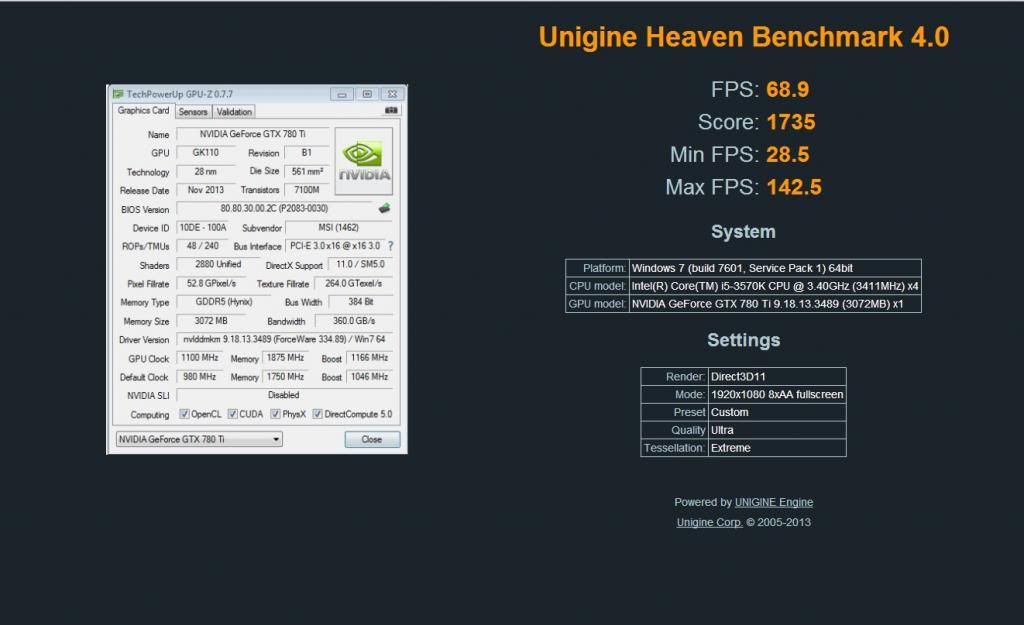
Task: Click the GPU-Z title bar app icon
Action: pos(118,94)
